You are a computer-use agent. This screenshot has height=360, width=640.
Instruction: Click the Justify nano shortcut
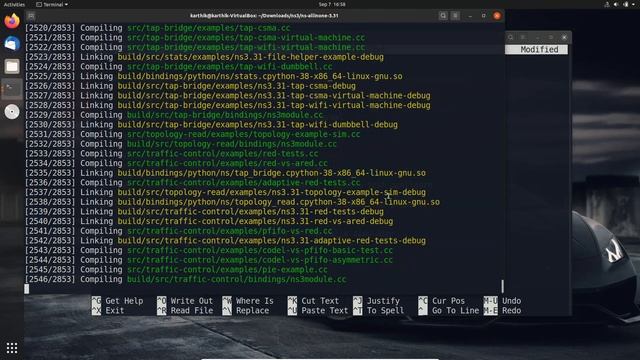[376, 301]
